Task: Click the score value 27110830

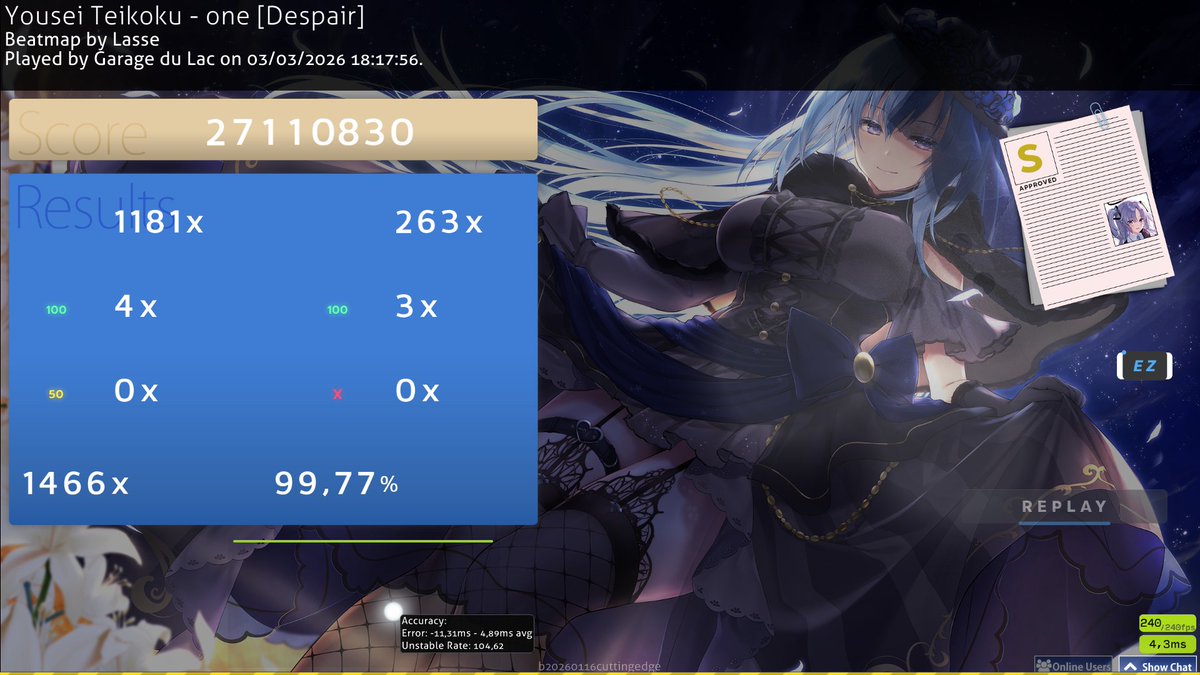Action: (x=310, y=132)
